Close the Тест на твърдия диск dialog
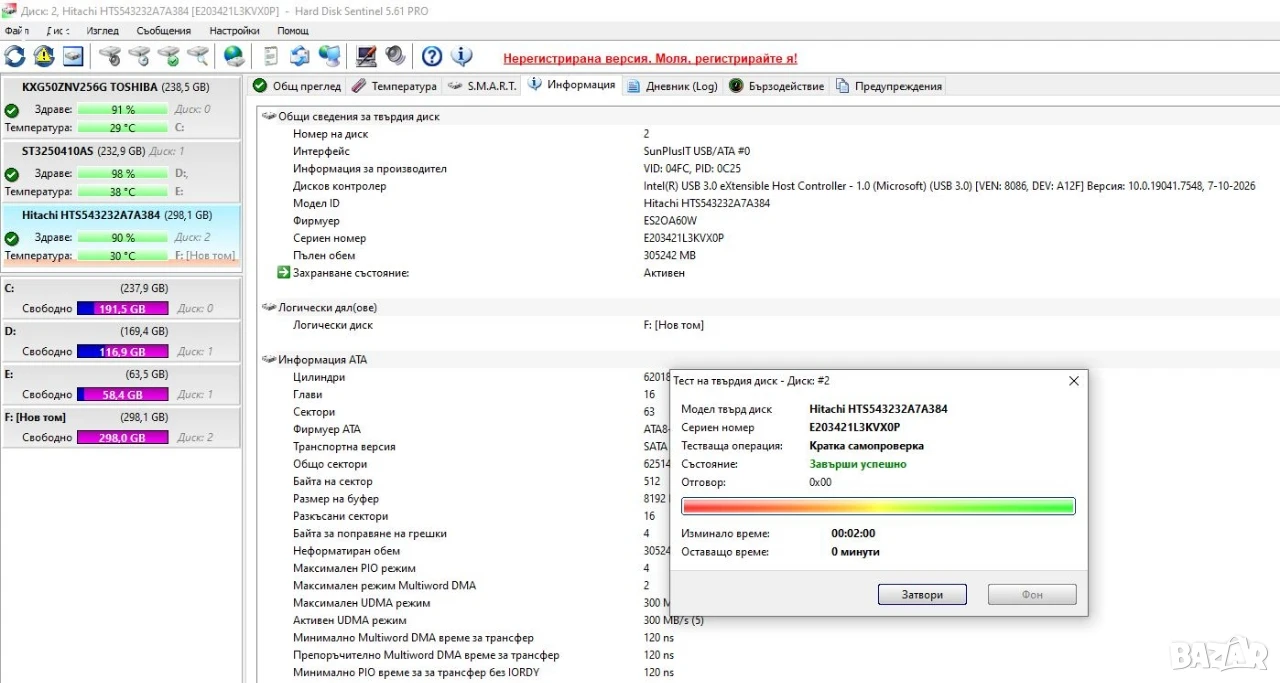The height and width of the screenshot is (683, 1280). tap(1074, 381)
